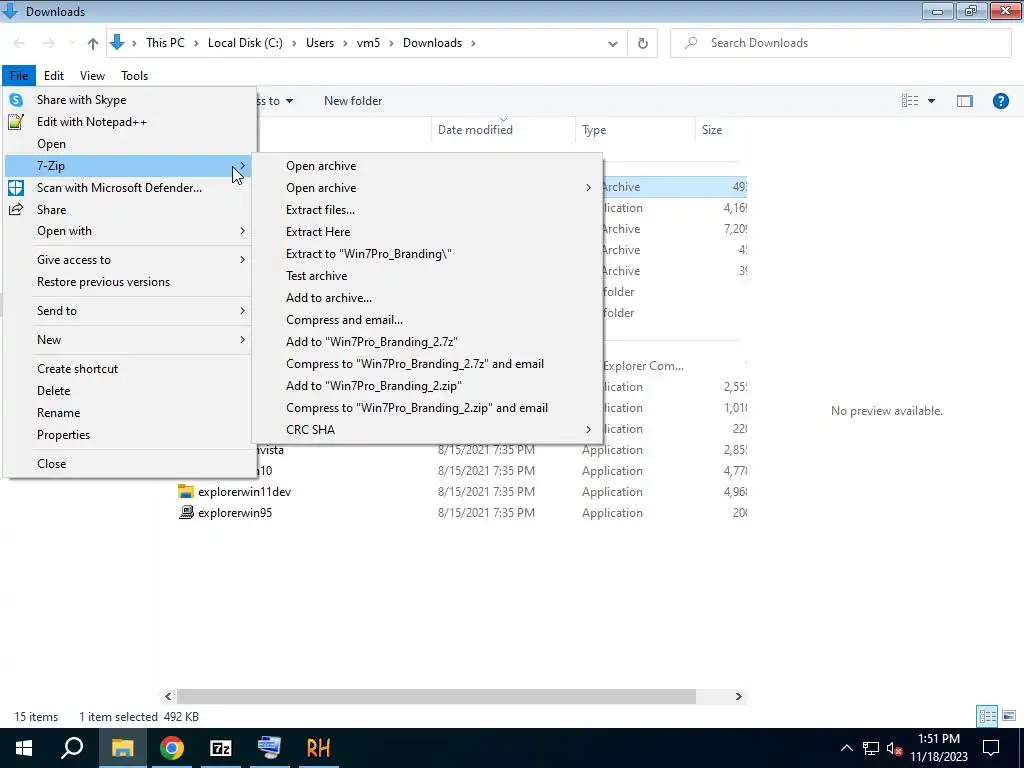Go back with the back arrow
1024x768 pixels.
(19, 43)
